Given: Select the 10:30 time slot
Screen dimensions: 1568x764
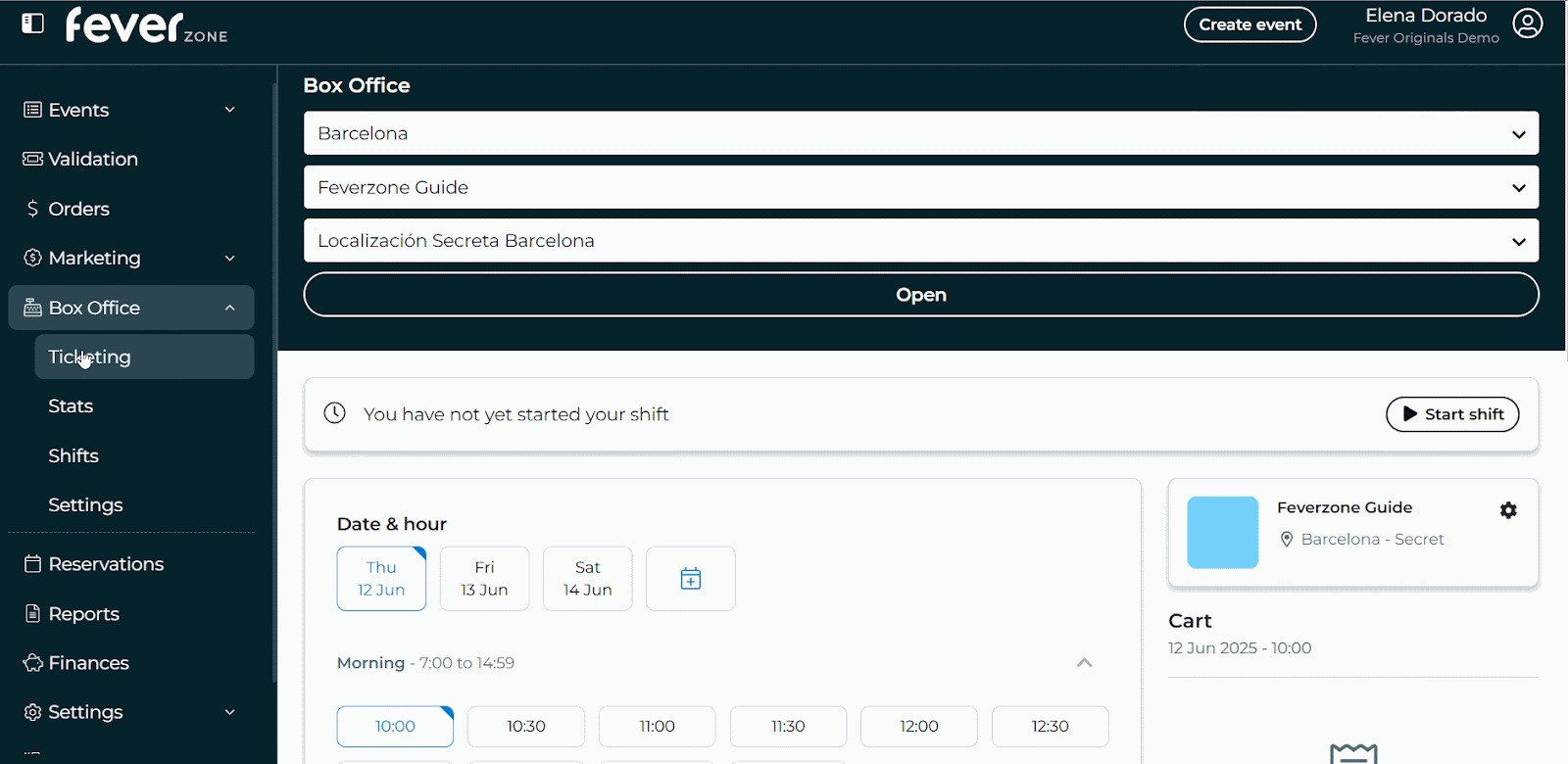Looking at the screenshot, I should (526, 727).
